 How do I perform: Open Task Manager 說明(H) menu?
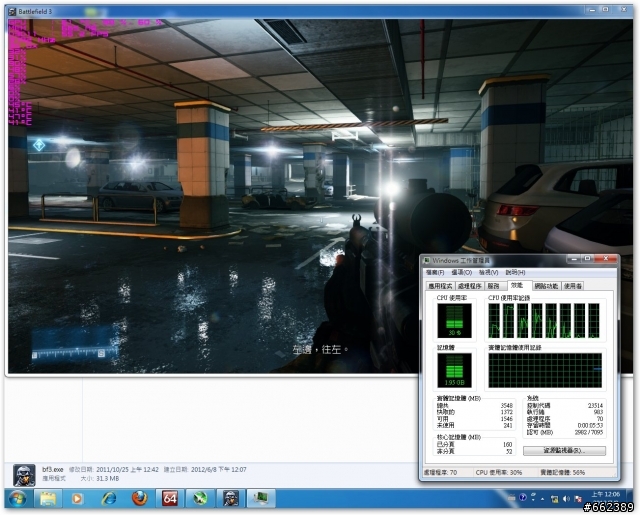click(x=516, y=273)
